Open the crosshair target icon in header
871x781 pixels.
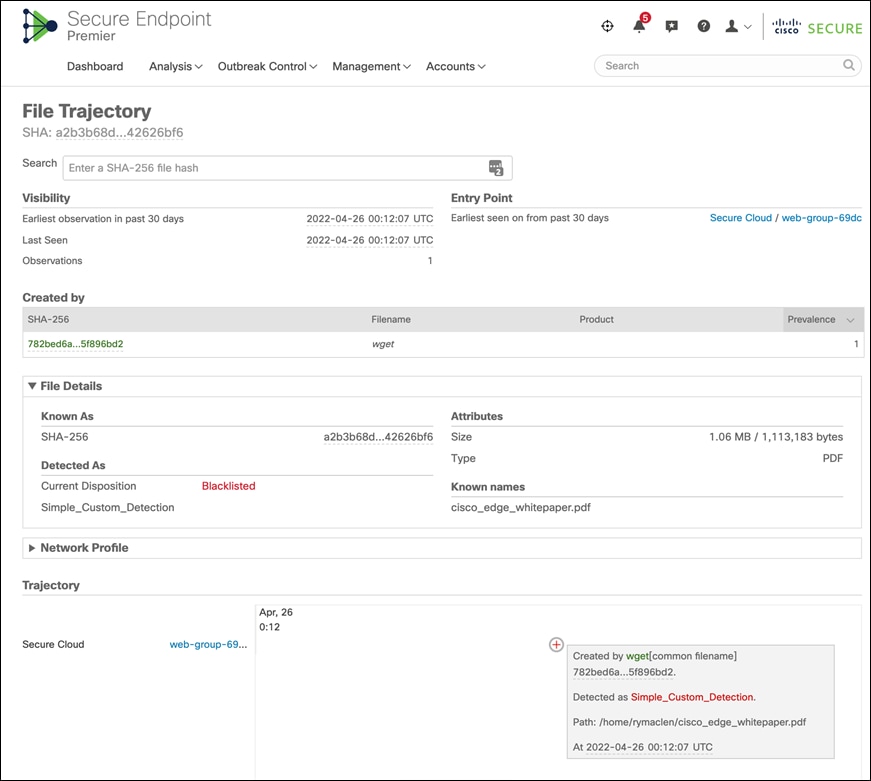pyautogui.click(x=608, y=26)
